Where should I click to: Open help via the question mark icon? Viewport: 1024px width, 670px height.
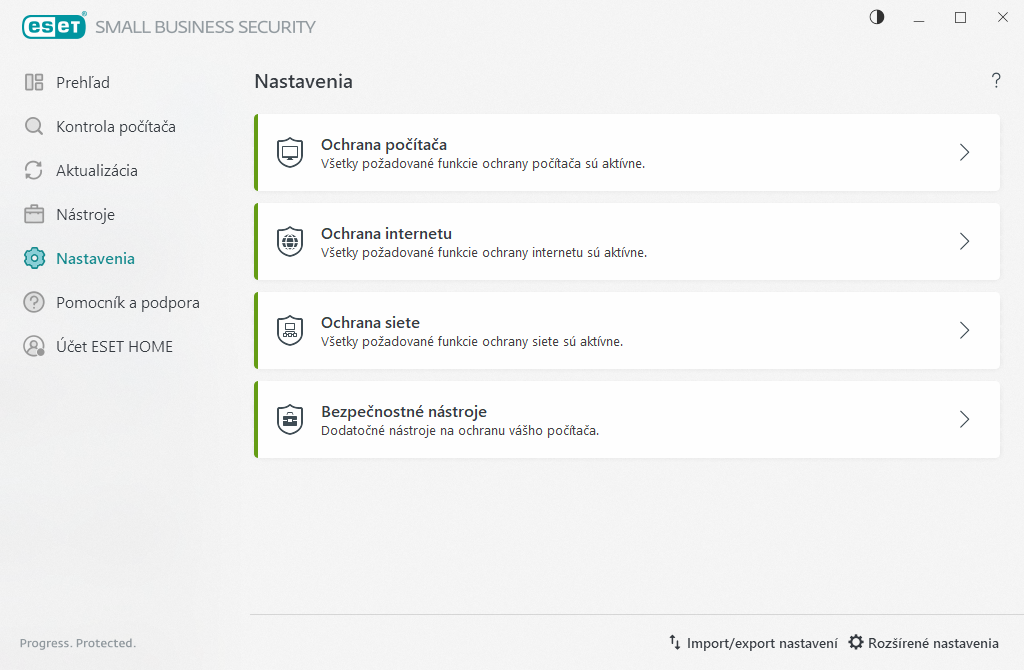click(x=996, y=81)
